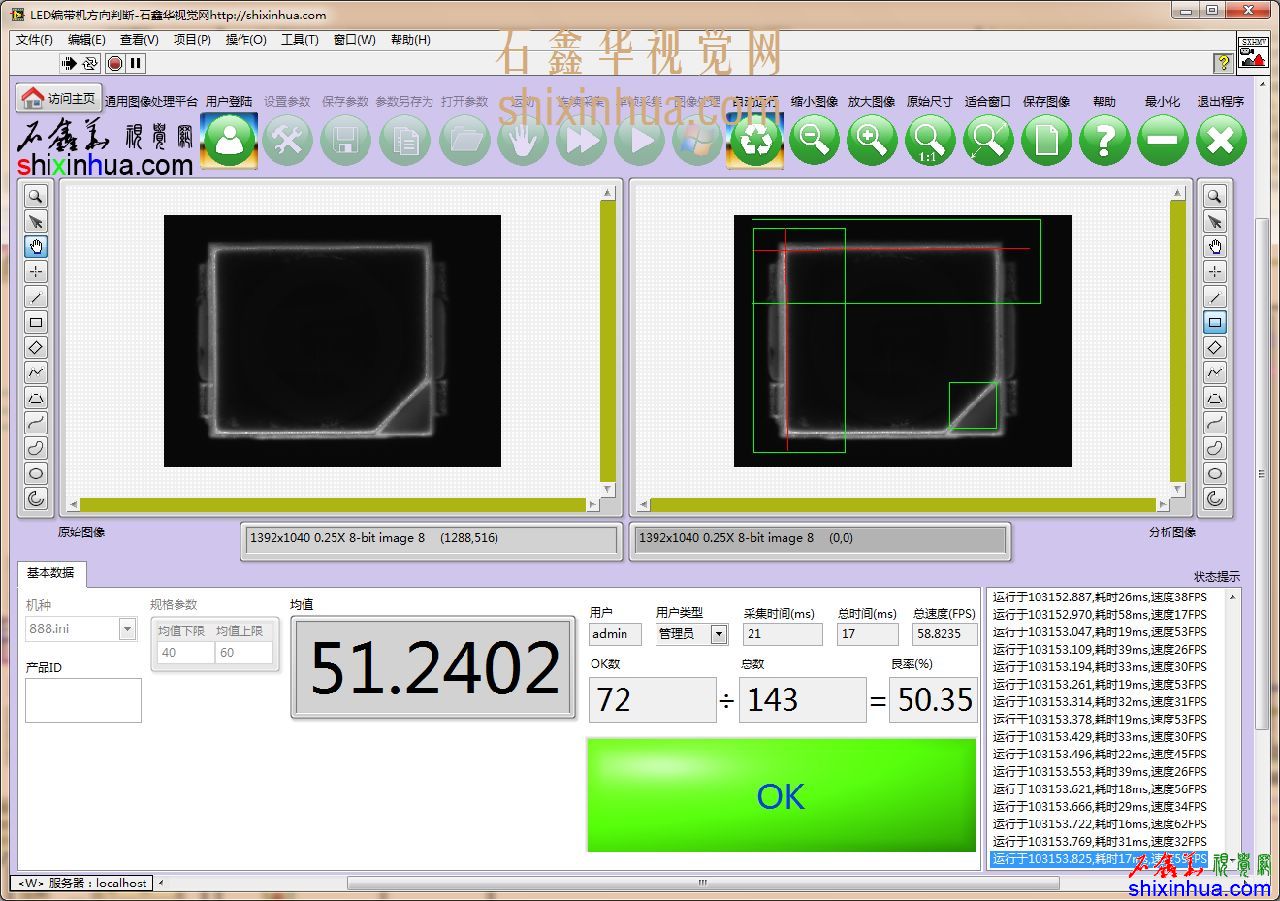Open the 用户类型 user type dropdown
The image size is (1280, 901).
click(718, 634)
